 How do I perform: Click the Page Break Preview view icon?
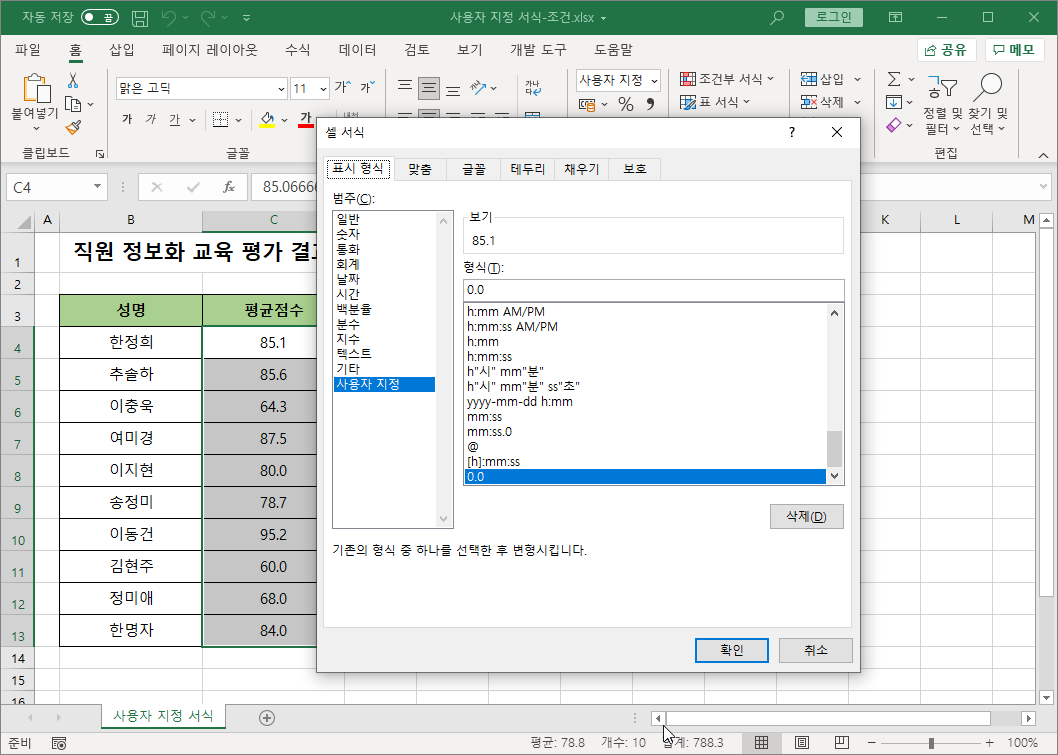(x=841, y=743)
